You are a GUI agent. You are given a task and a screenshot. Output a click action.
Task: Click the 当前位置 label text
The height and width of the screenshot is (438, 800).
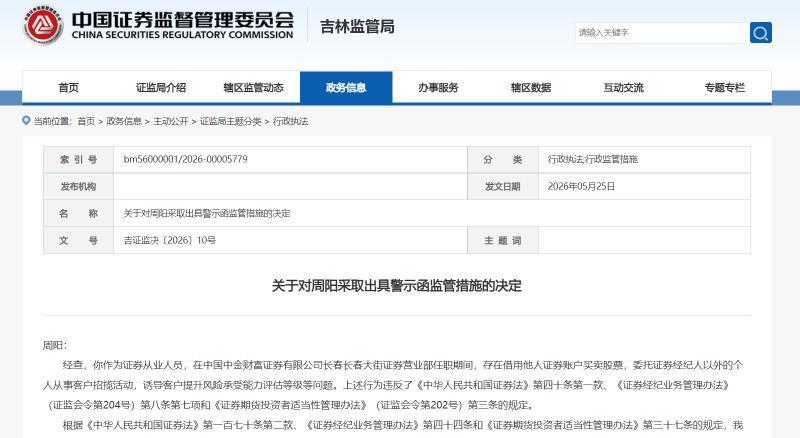tap(53, 121)
